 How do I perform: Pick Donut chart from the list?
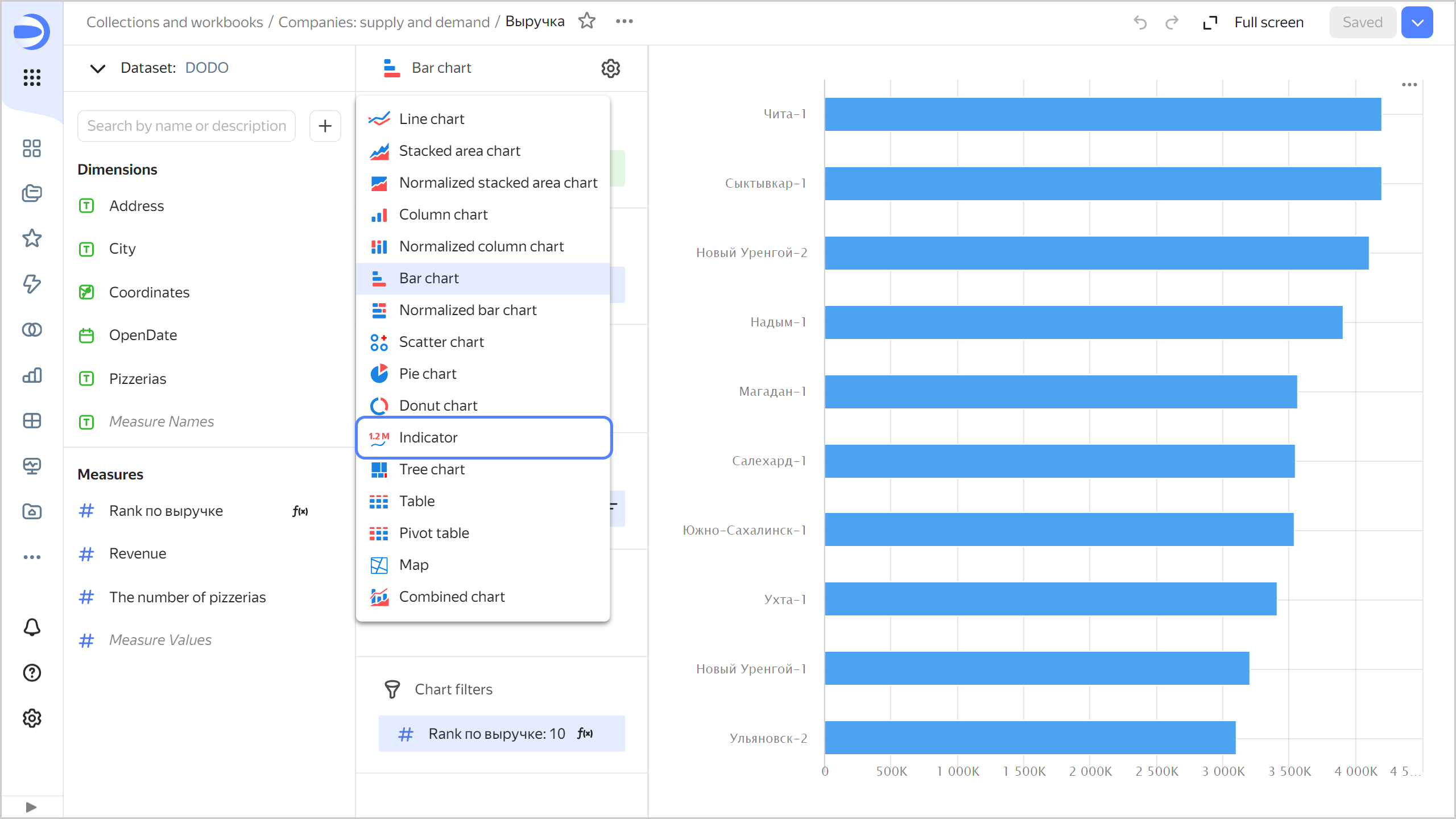(x=438, y=406)
